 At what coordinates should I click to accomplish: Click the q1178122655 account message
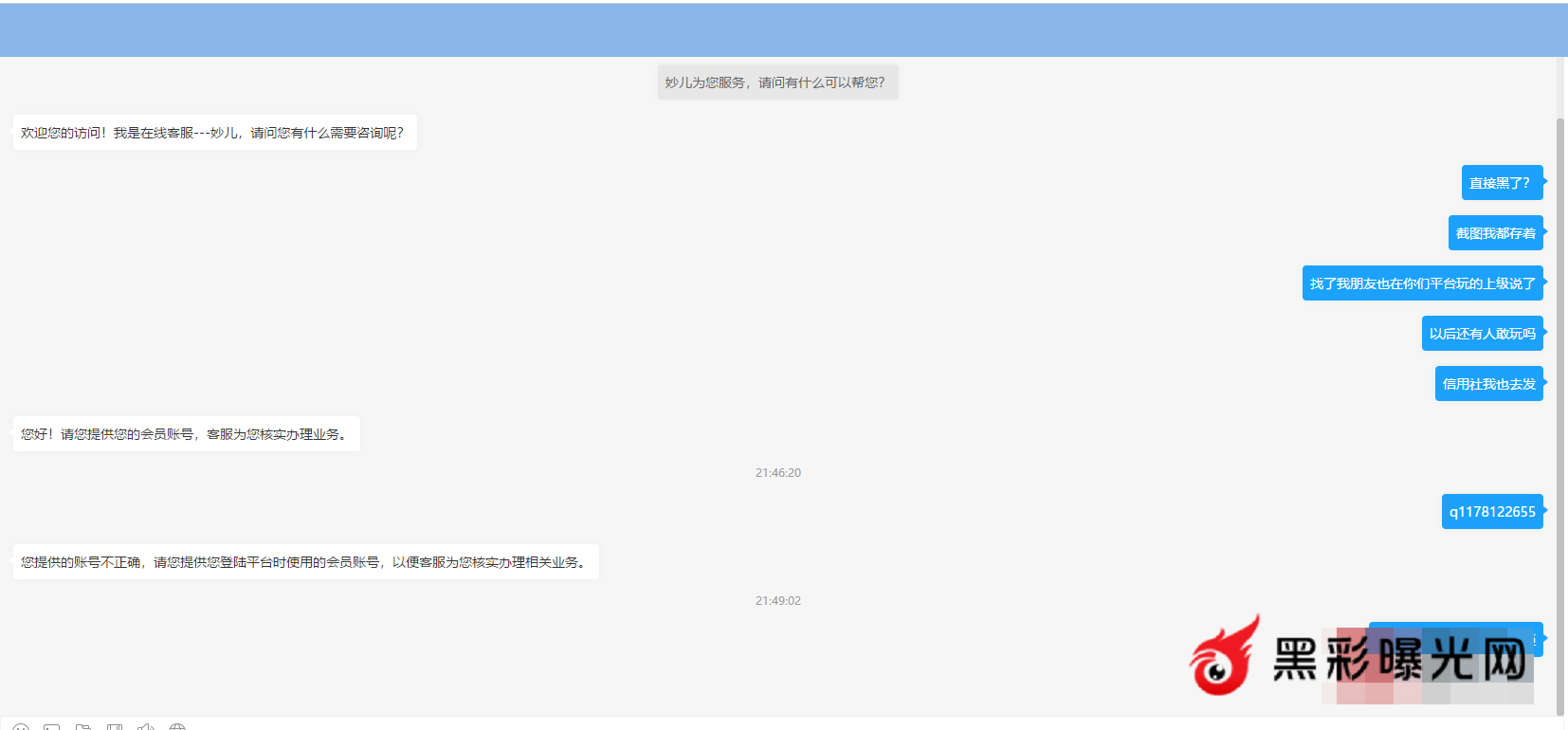[1492, 512]
